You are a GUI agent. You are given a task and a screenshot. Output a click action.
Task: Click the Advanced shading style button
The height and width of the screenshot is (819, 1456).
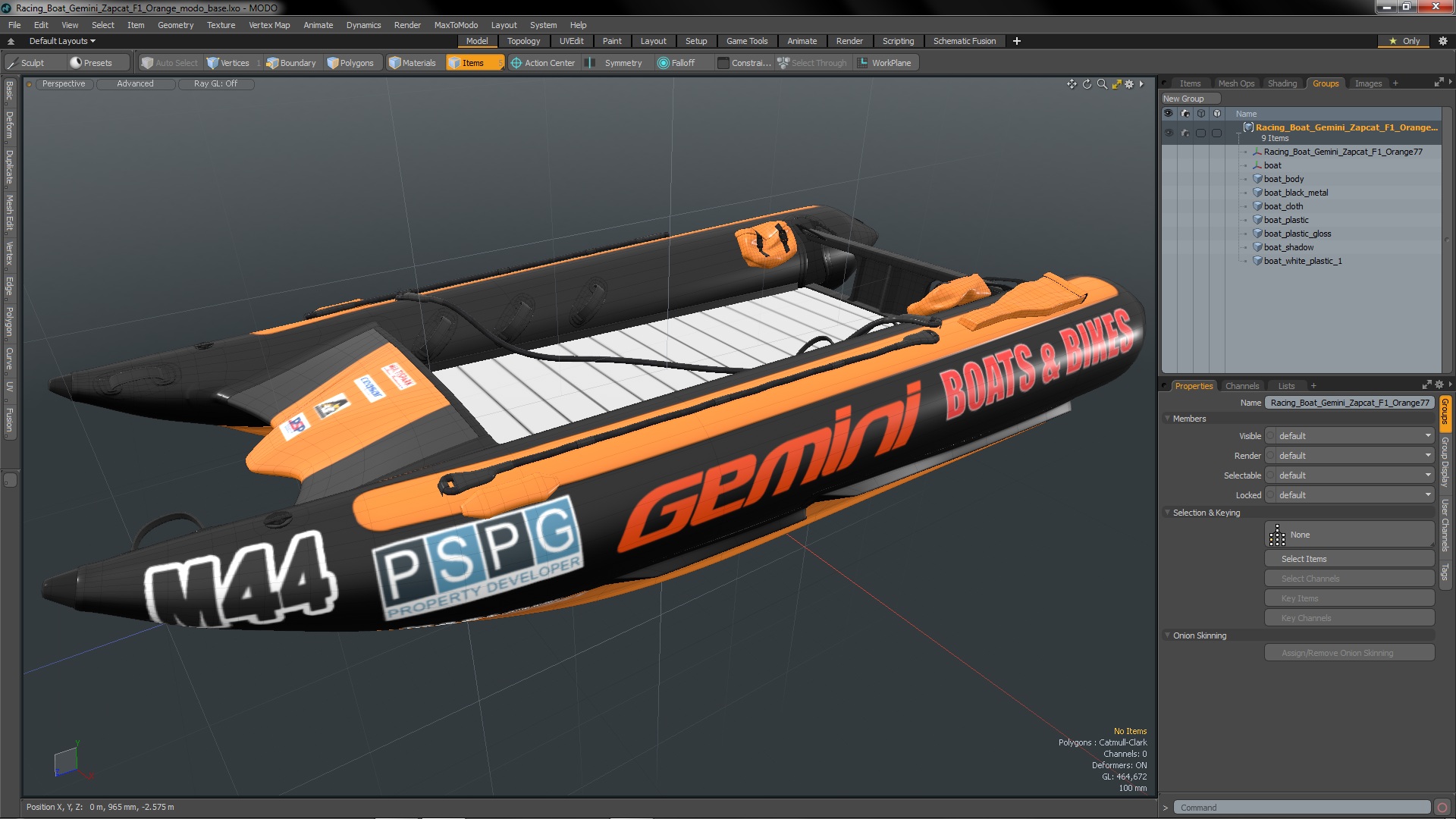(x=135, y=84)
